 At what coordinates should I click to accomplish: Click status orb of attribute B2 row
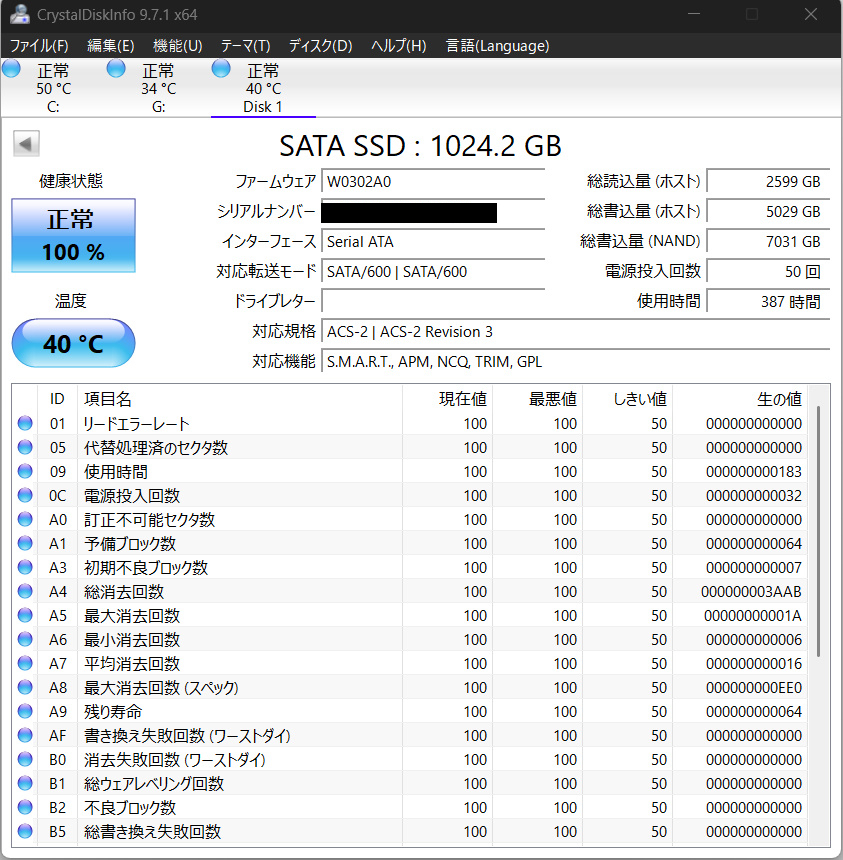(x=25, y=807)
